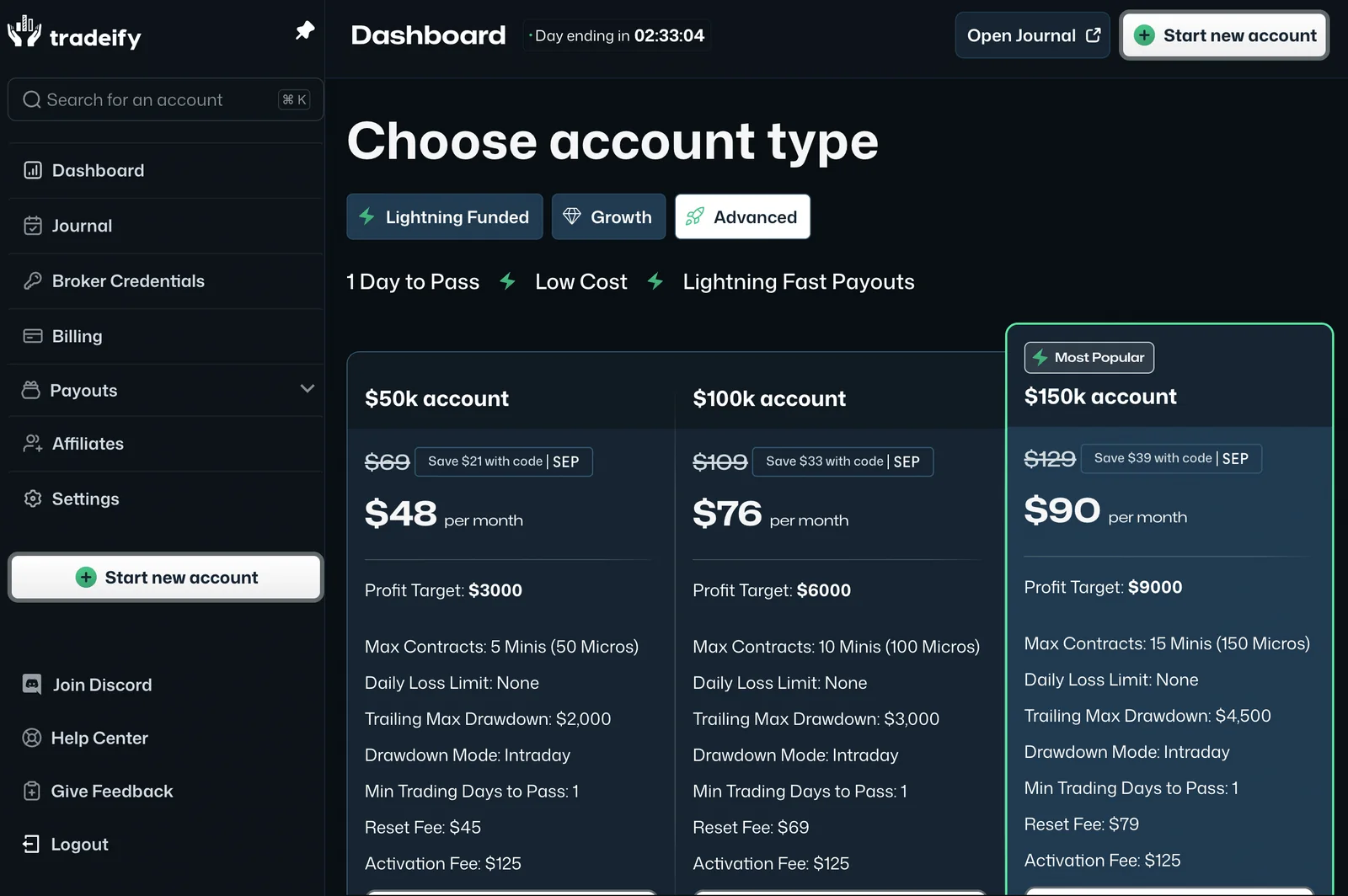Open Journal from the sidebar
1348x896 pixels.
pyautogui.click(x=165, y=226)
